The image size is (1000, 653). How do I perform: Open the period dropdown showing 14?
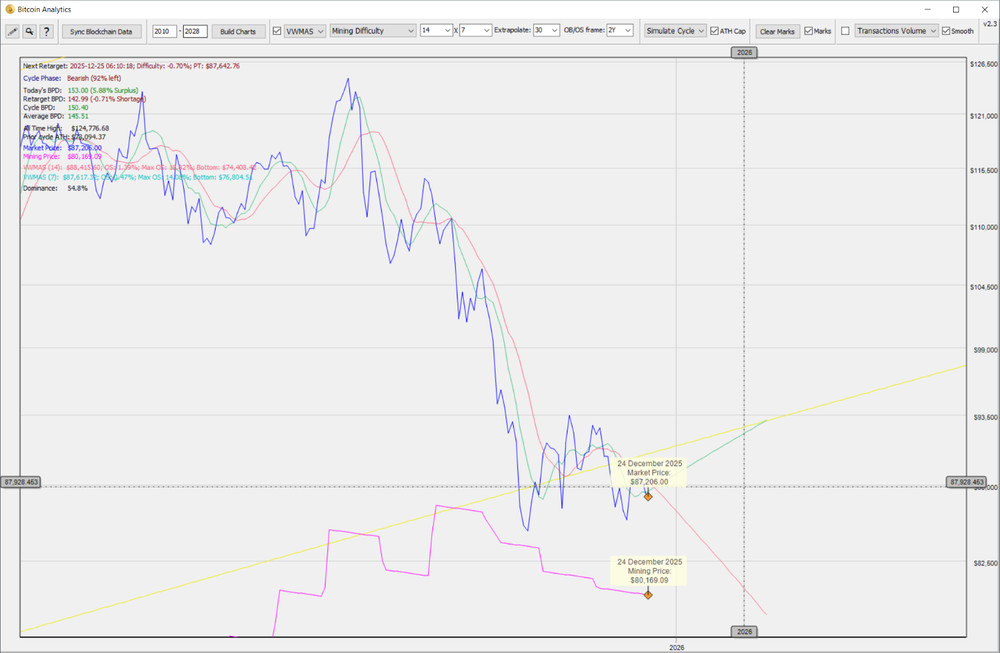436,30
